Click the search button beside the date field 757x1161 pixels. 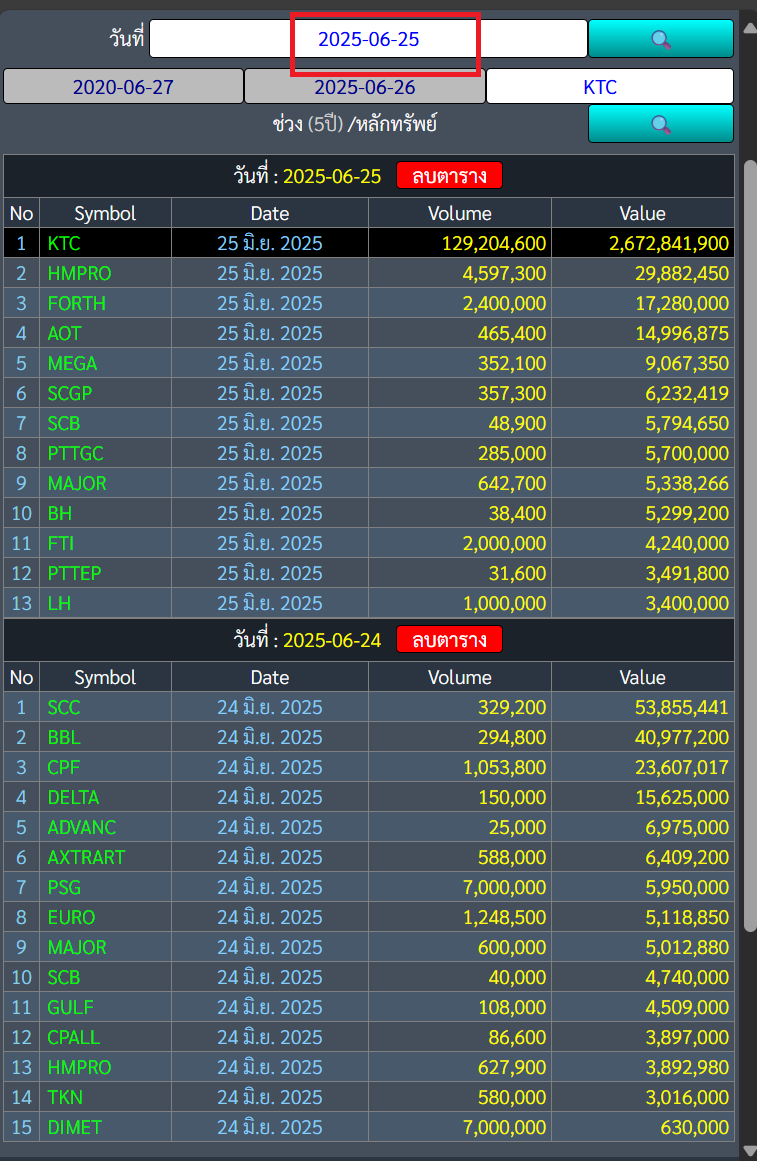click(661, 39)
